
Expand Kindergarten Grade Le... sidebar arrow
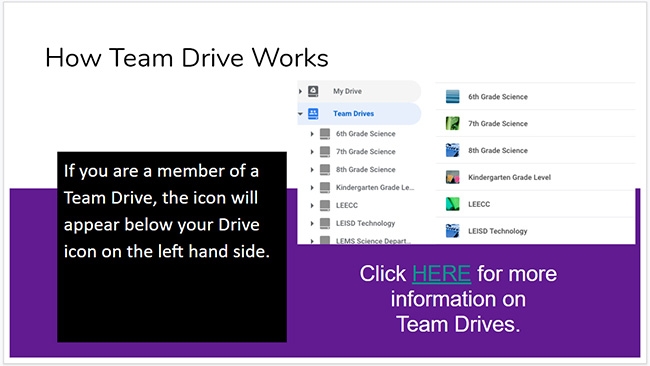[312, 187]
